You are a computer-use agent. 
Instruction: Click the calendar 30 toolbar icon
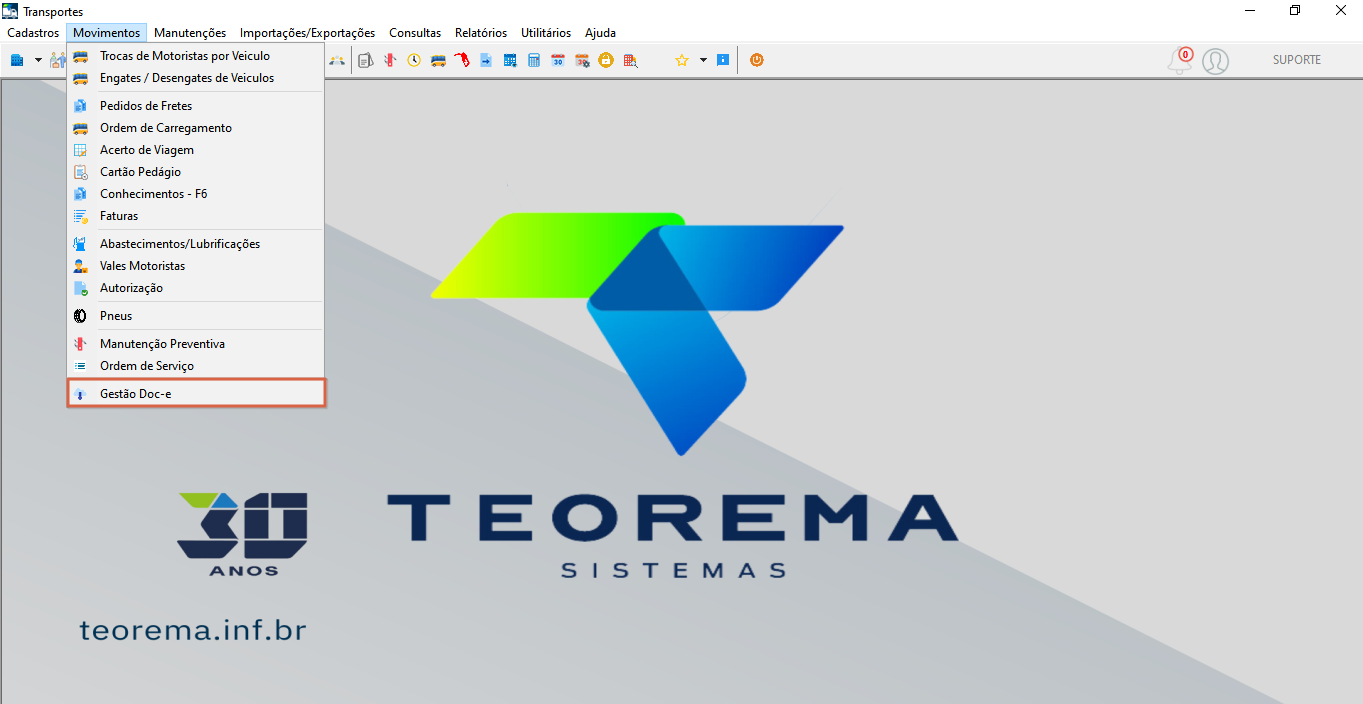coord(558,60)
